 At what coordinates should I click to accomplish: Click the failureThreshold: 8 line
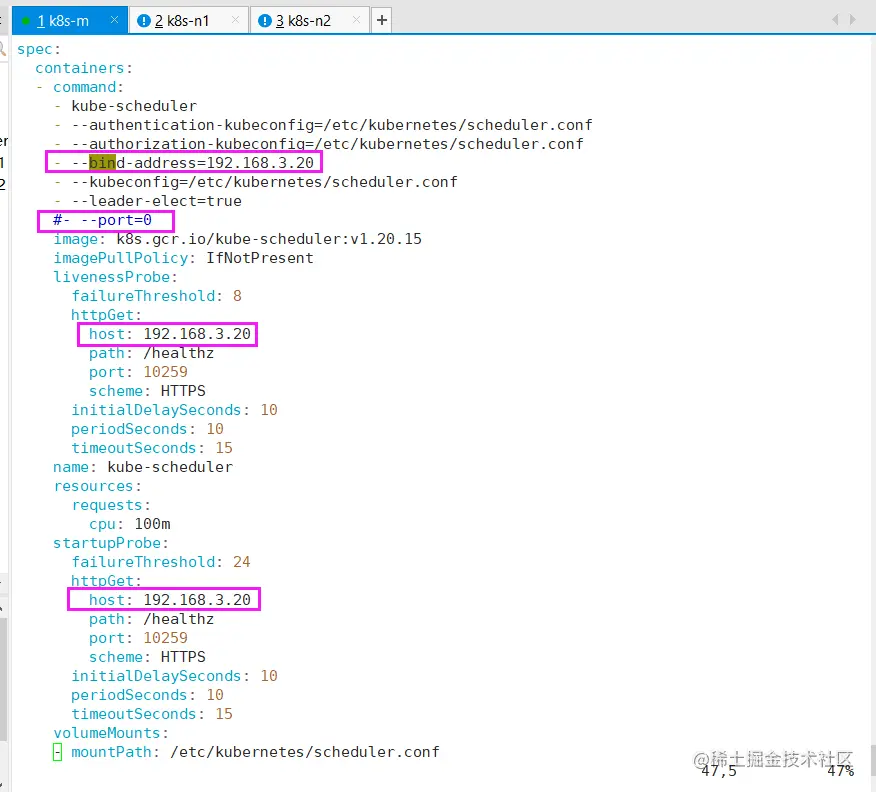coord(156,296)
